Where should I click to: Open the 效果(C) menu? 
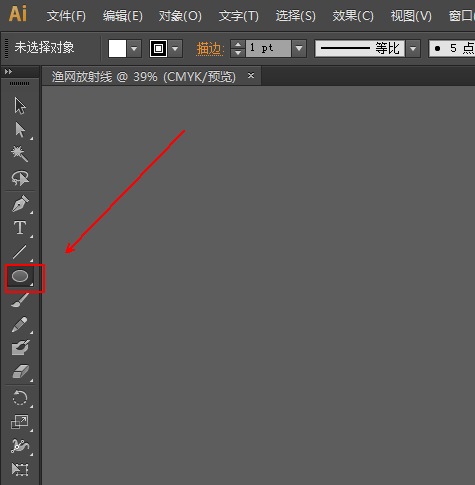coord(353,16)
